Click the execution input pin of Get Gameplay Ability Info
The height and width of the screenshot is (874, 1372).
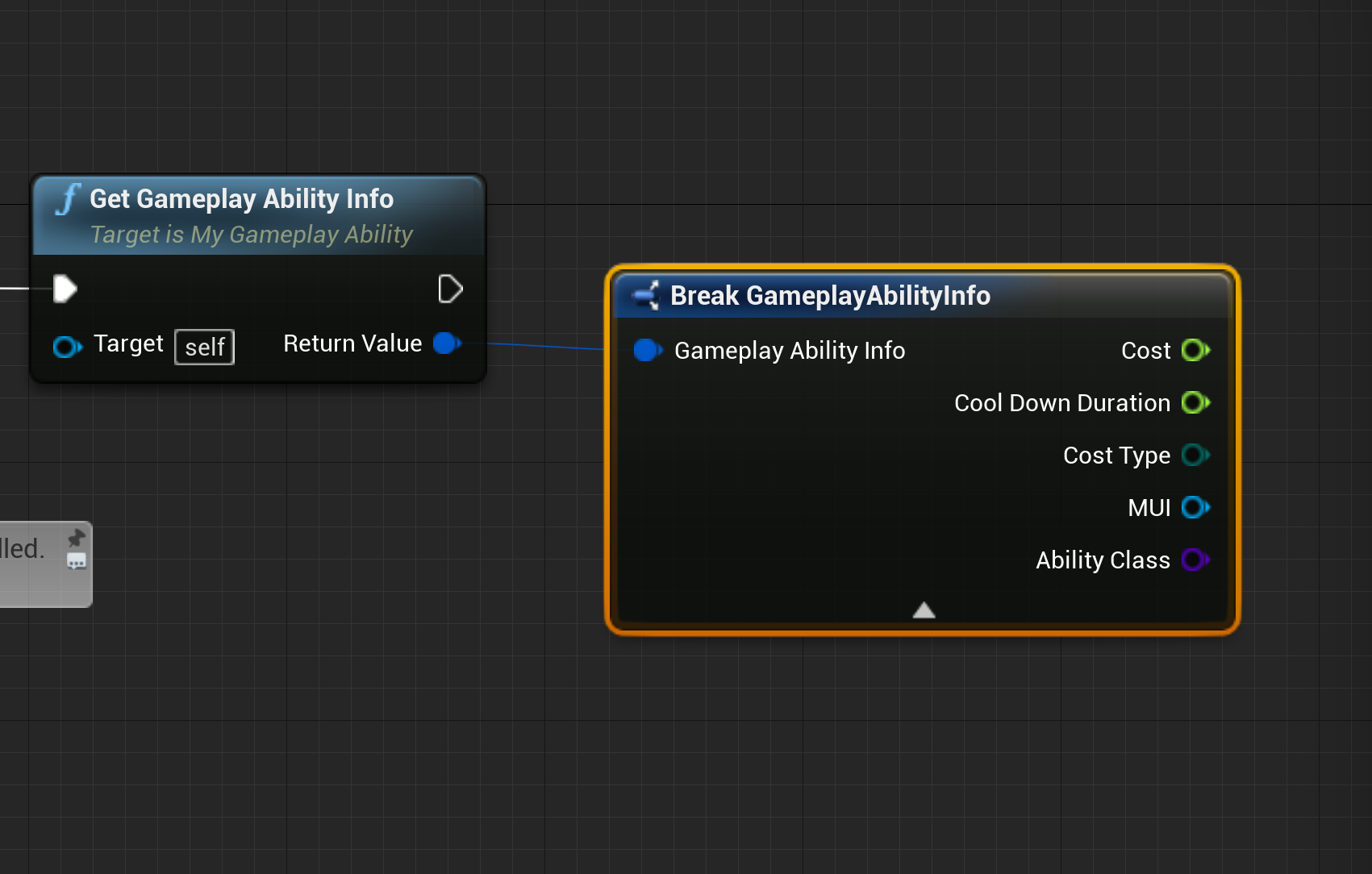tap(64, 289)
